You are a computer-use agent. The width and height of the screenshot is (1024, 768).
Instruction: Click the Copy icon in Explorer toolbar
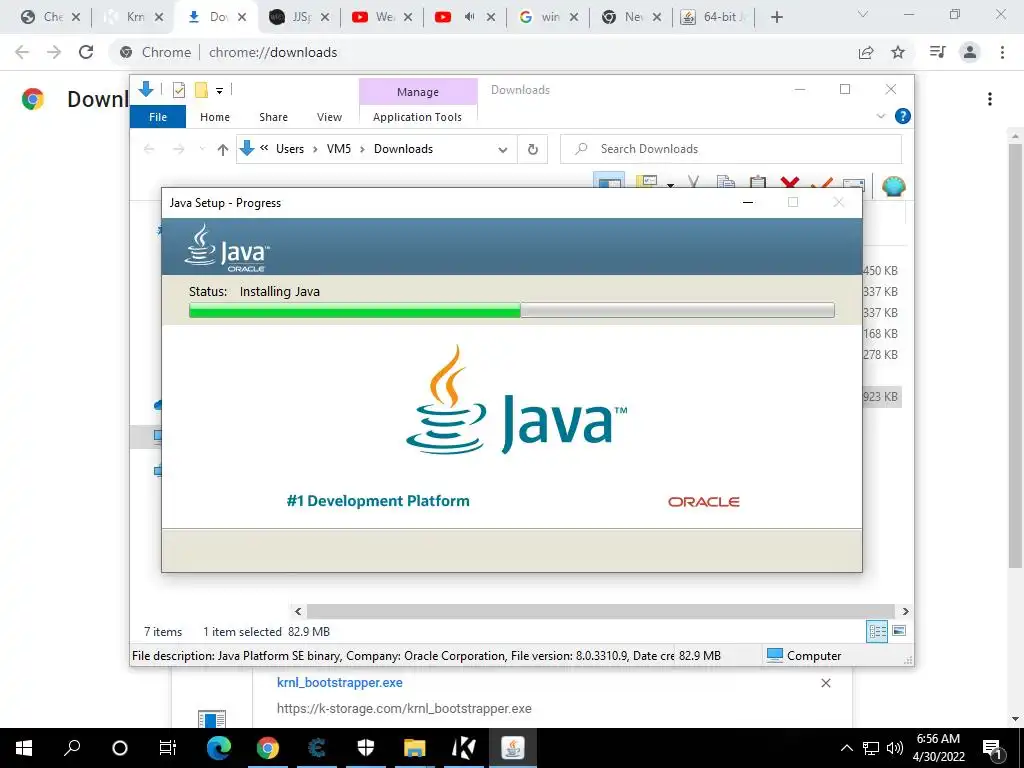click(725, 183)
